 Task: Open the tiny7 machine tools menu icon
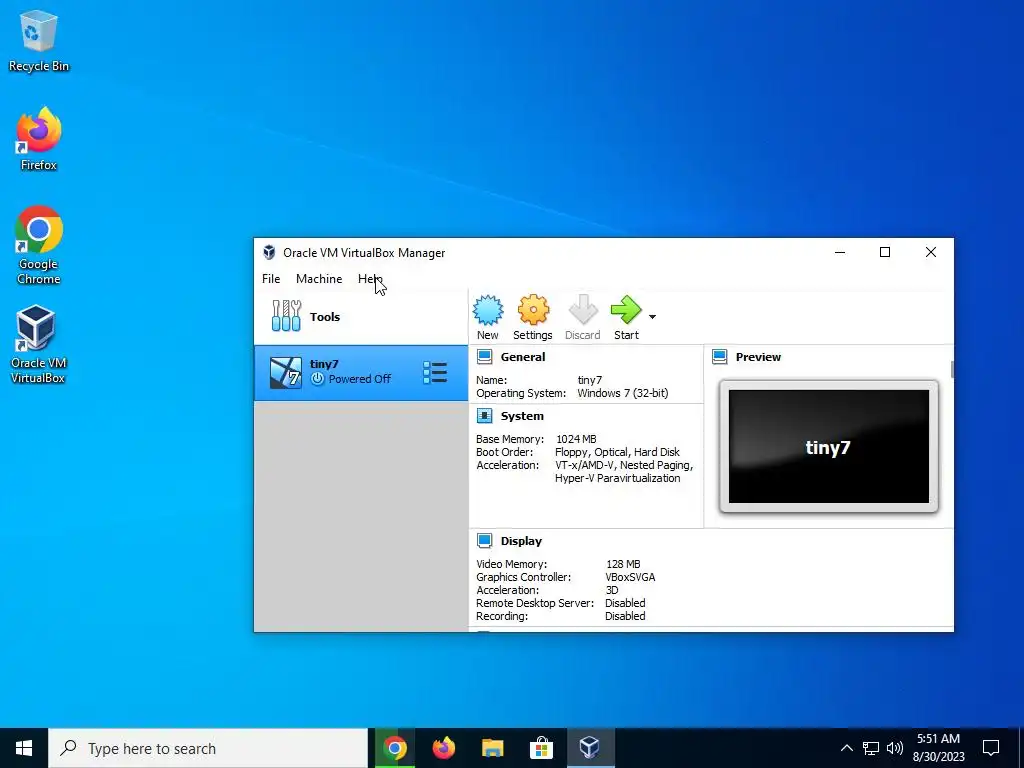pos(435,372)
